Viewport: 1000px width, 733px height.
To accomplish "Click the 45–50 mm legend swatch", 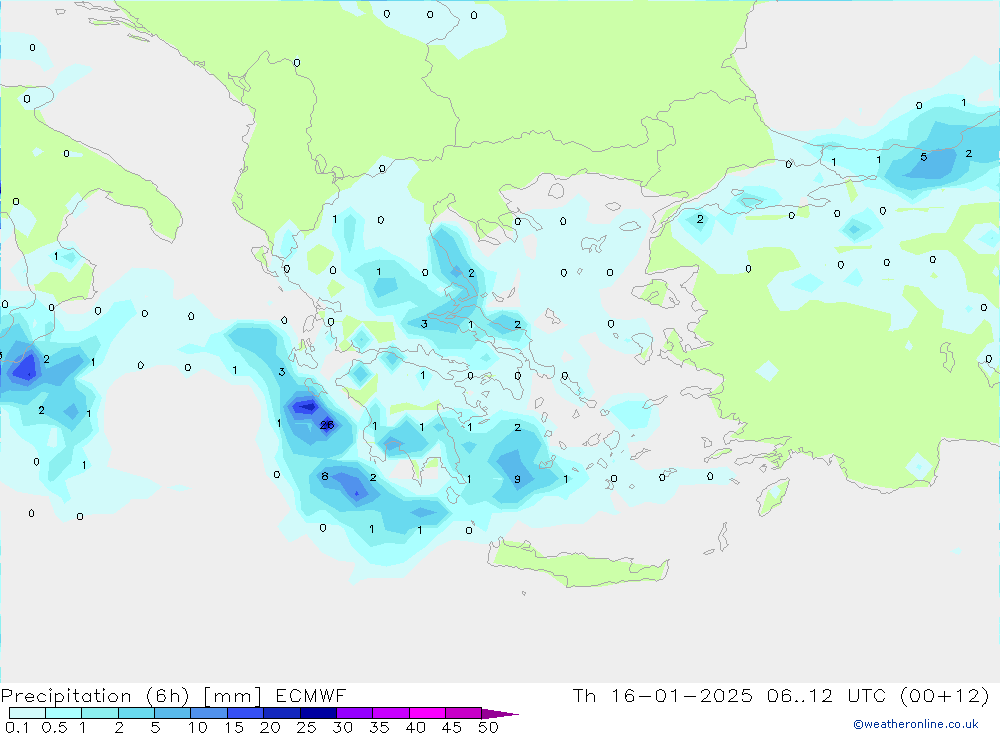I will click(462, 713).
